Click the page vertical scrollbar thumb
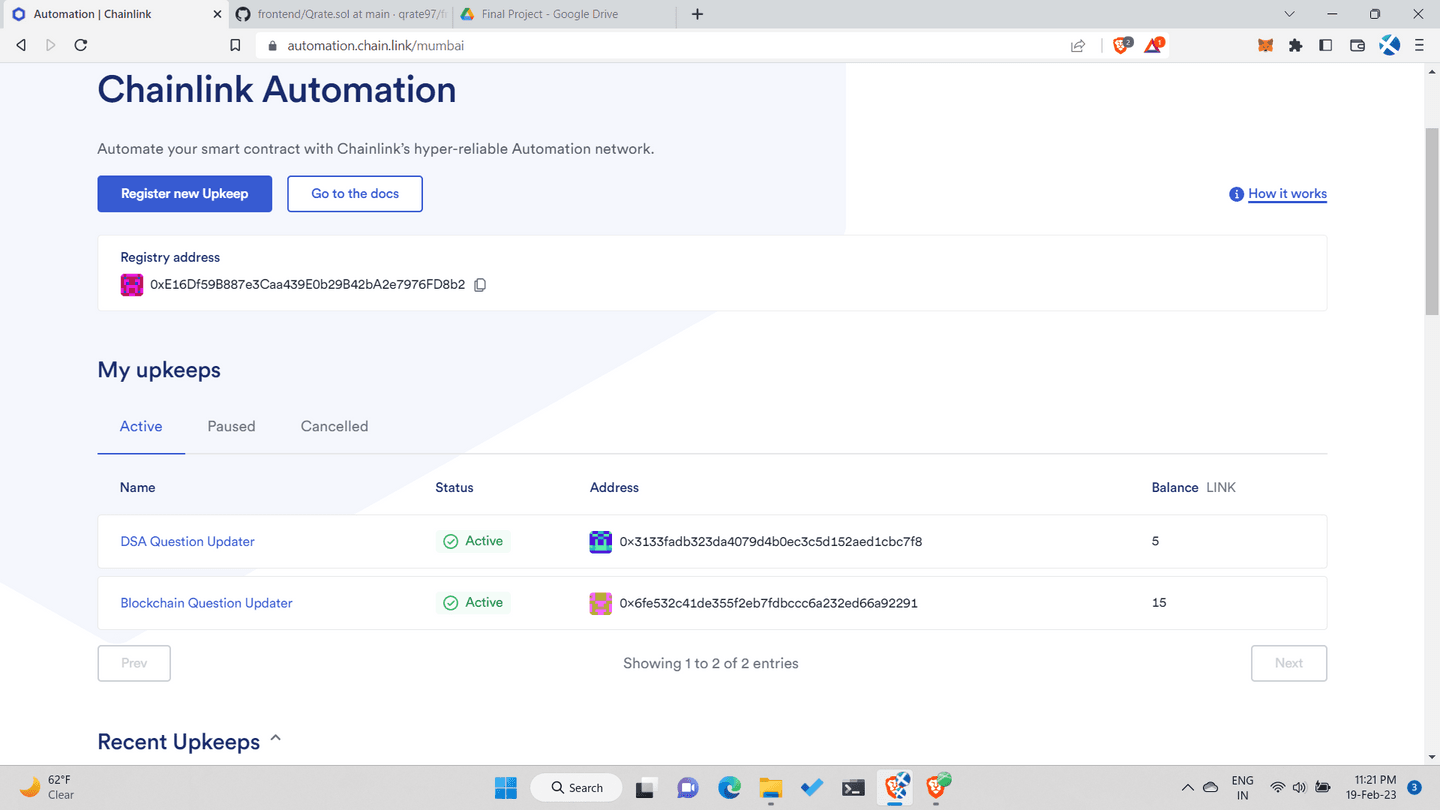 [x=1431, y=222]
